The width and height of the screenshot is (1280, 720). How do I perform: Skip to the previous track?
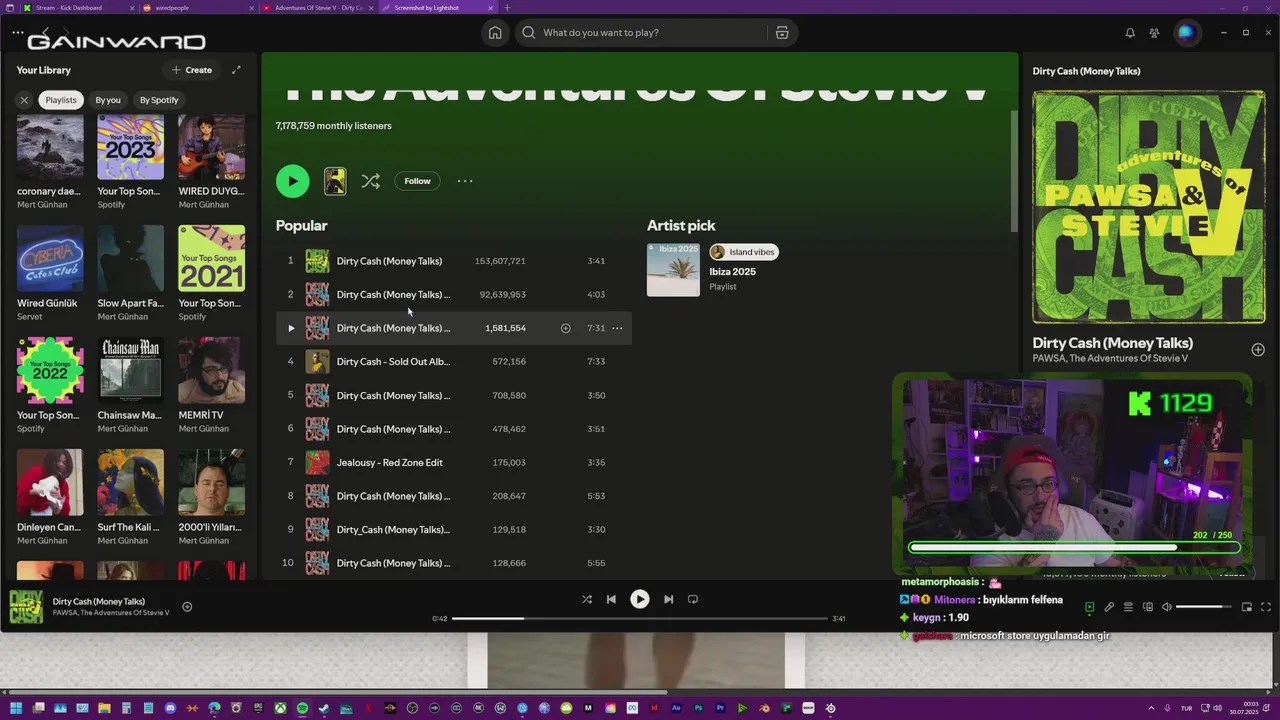tap(611, 599)
